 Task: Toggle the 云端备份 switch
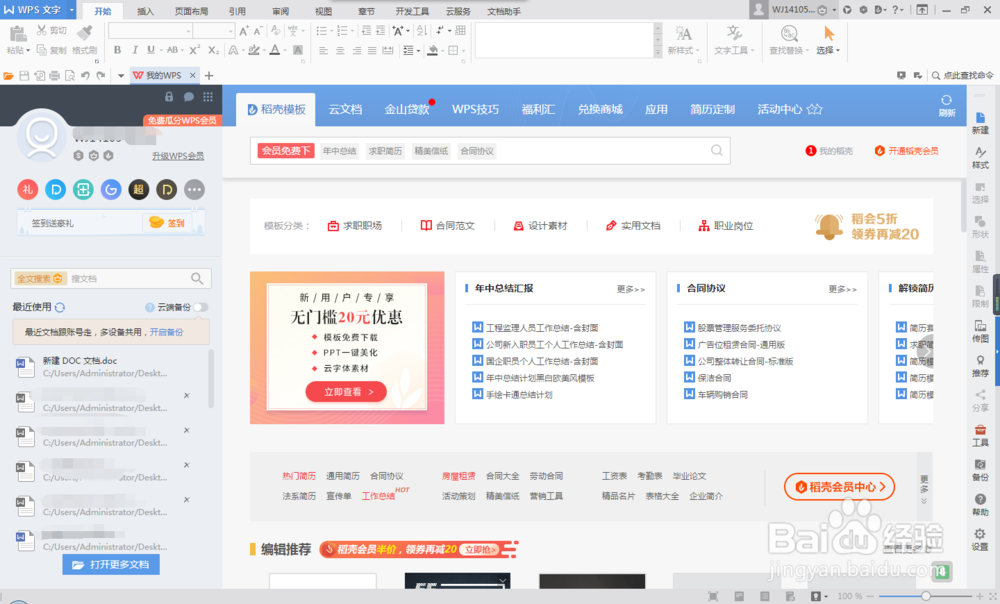(x=200, y=307)
